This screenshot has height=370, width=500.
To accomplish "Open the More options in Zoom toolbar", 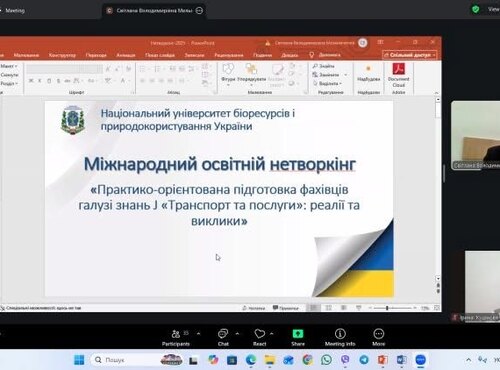I will (379, 337).
